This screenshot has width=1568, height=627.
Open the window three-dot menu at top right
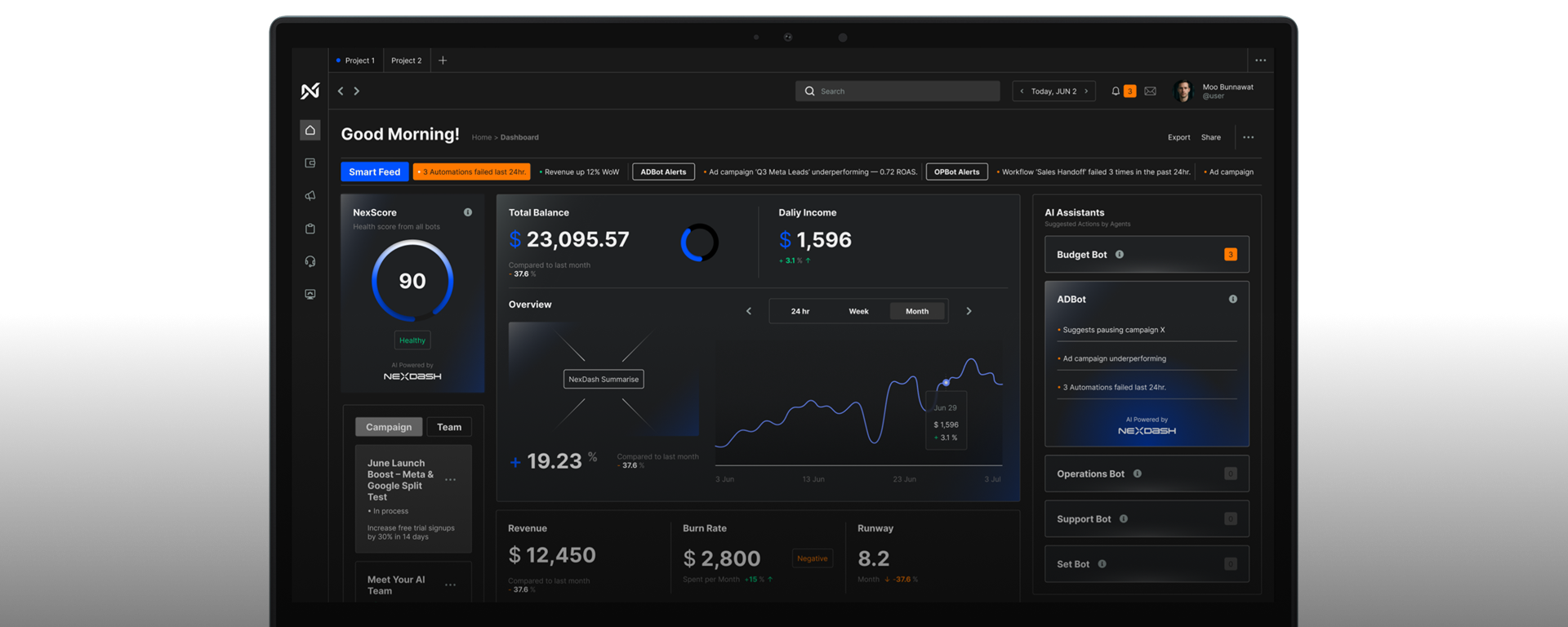coord(1261,60)
